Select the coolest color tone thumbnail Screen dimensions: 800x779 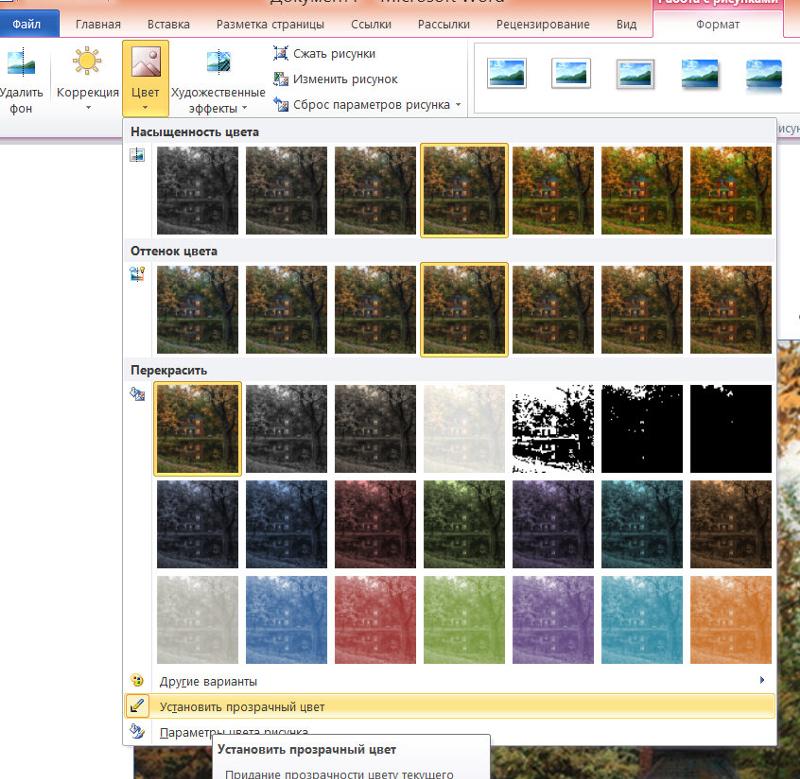tap(197, 310)
